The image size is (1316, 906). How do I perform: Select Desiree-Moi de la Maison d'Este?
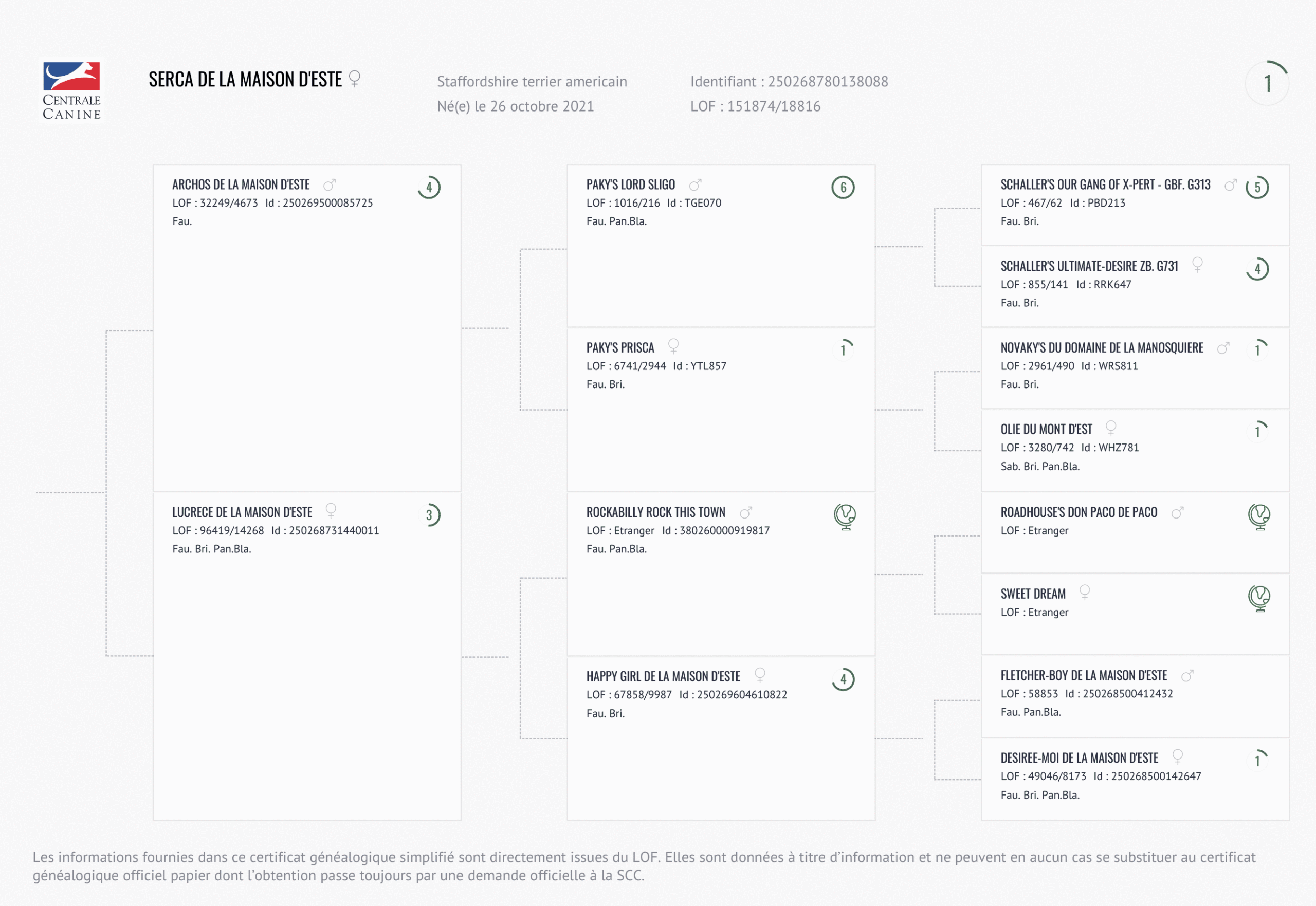[1079, 759]
